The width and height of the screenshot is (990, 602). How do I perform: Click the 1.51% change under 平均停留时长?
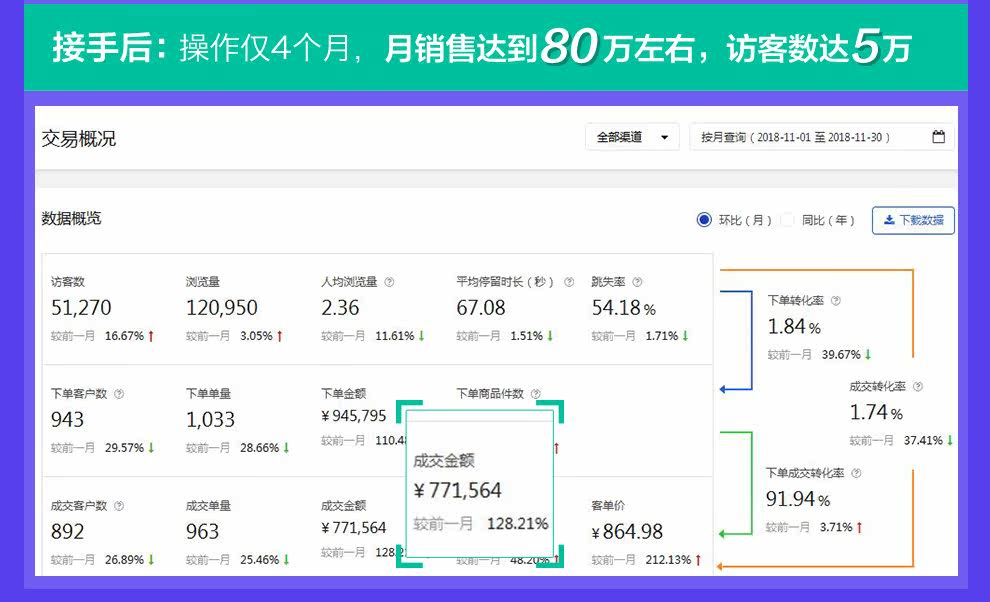click(527, 336)
